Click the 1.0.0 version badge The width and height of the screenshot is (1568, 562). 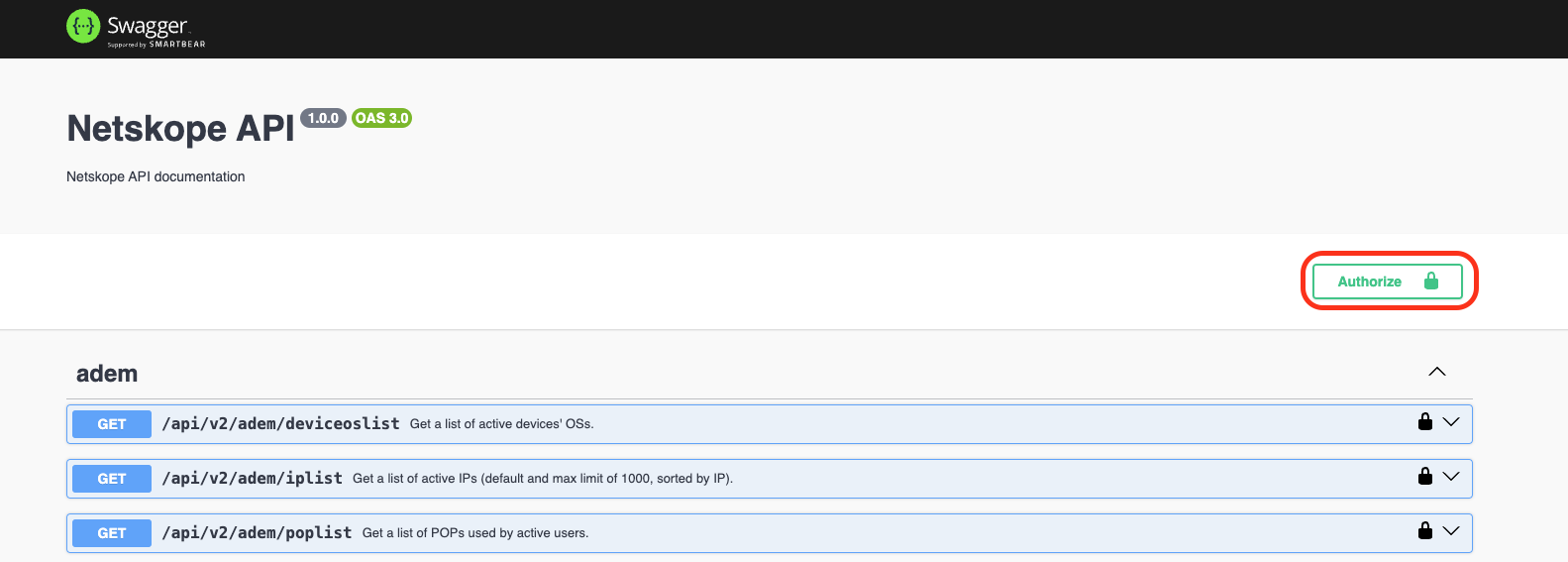click(323, 118)
